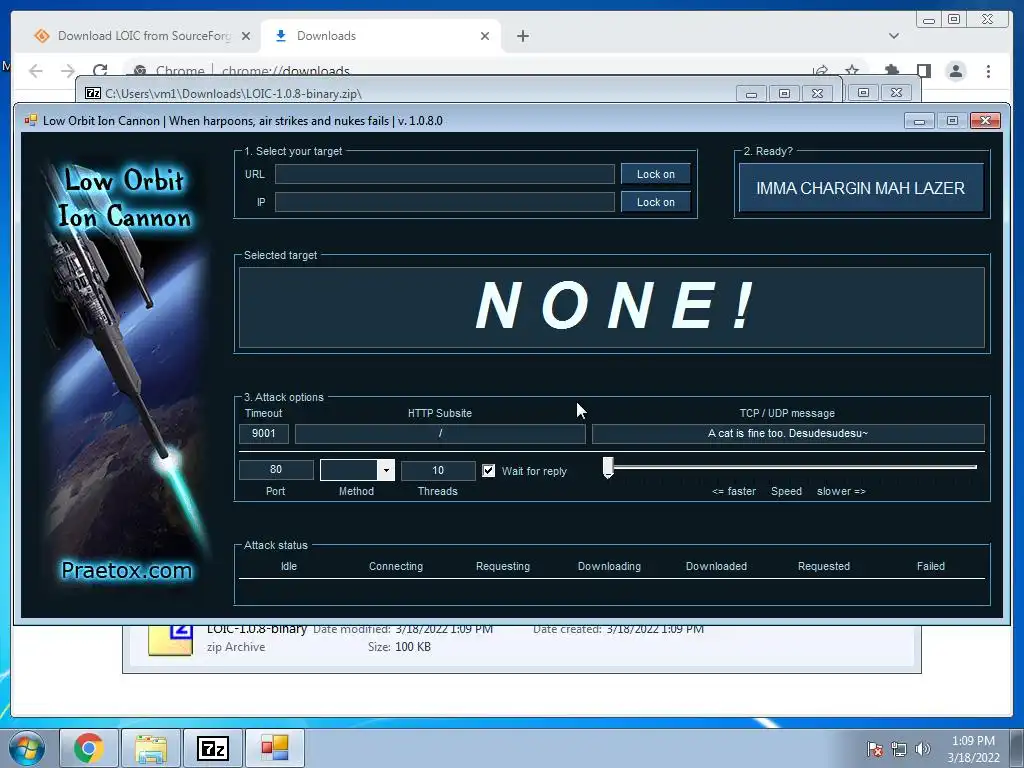Screen dimensions: 1024x768
Task: Reload the Chrome page
Action: 100,71
